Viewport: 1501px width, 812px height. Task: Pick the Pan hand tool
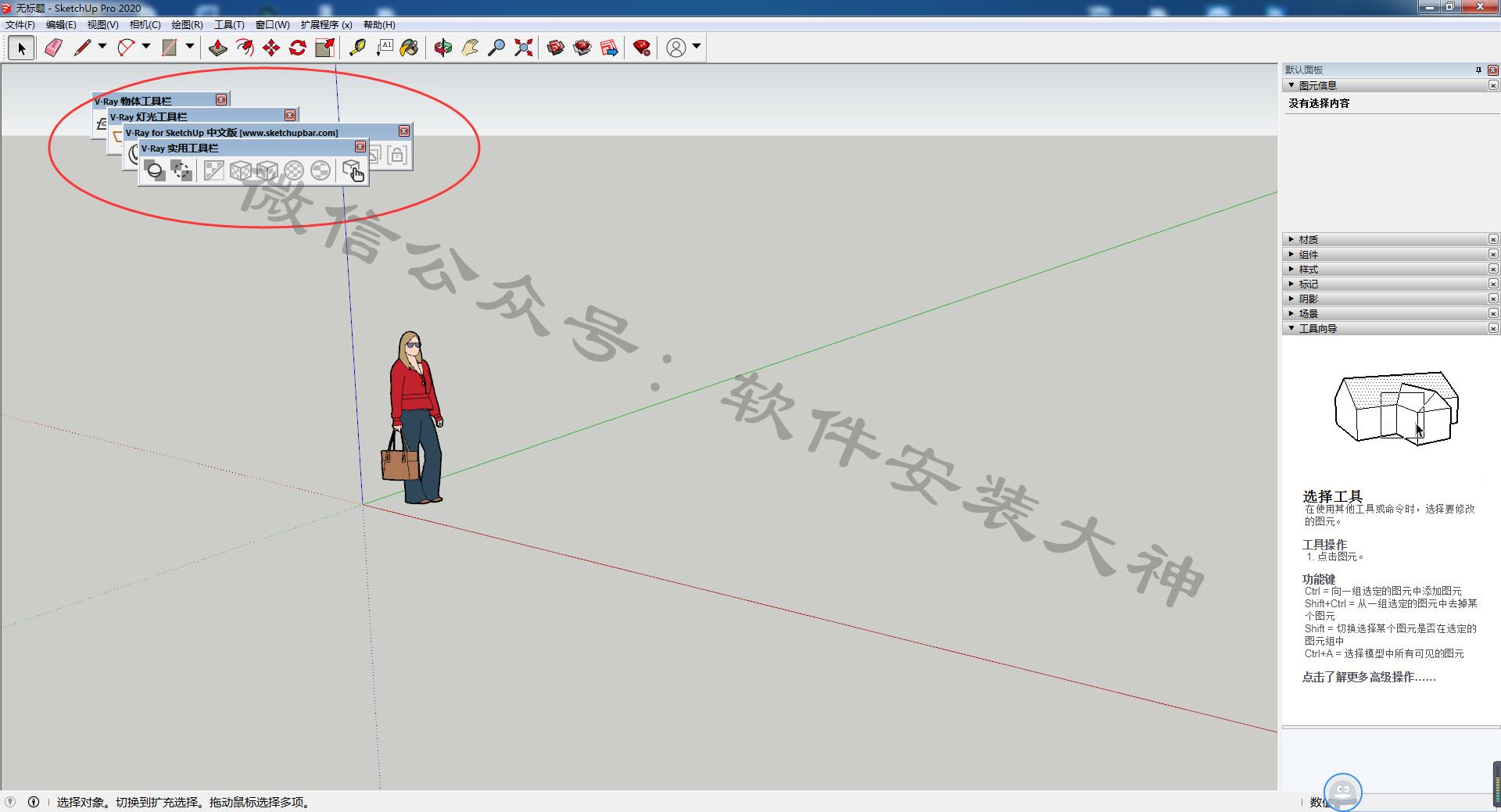pyautogui.click(x=470, y=48)
